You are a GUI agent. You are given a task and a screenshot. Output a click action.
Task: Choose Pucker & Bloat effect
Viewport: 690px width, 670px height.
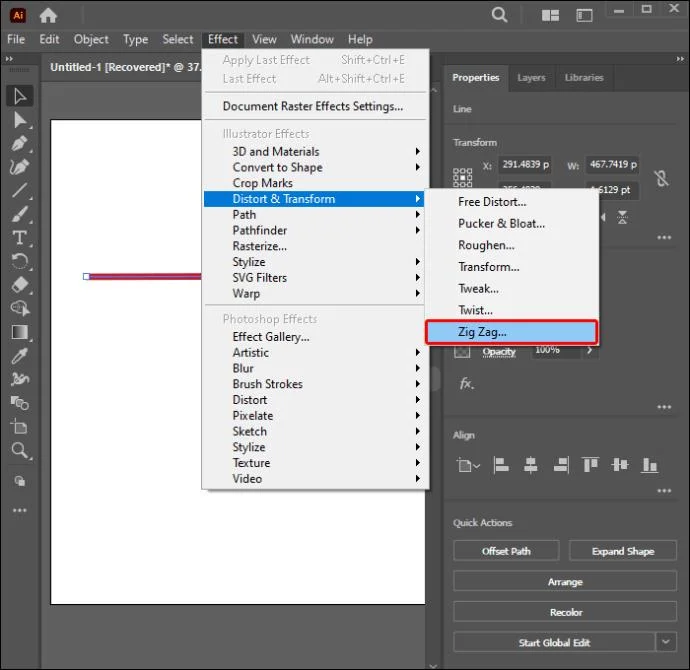(x=511, y=223)
